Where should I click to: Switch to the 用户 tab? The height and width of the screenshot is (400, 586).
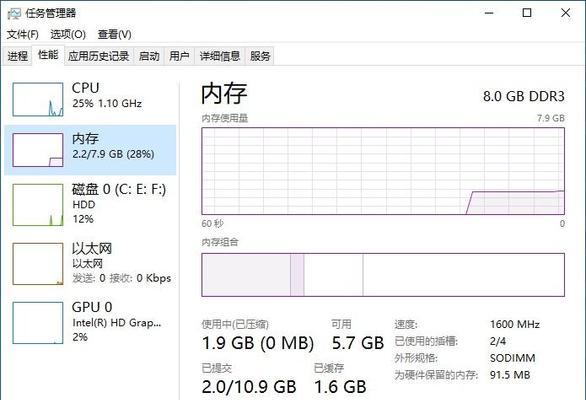click(x=179, y=56)
